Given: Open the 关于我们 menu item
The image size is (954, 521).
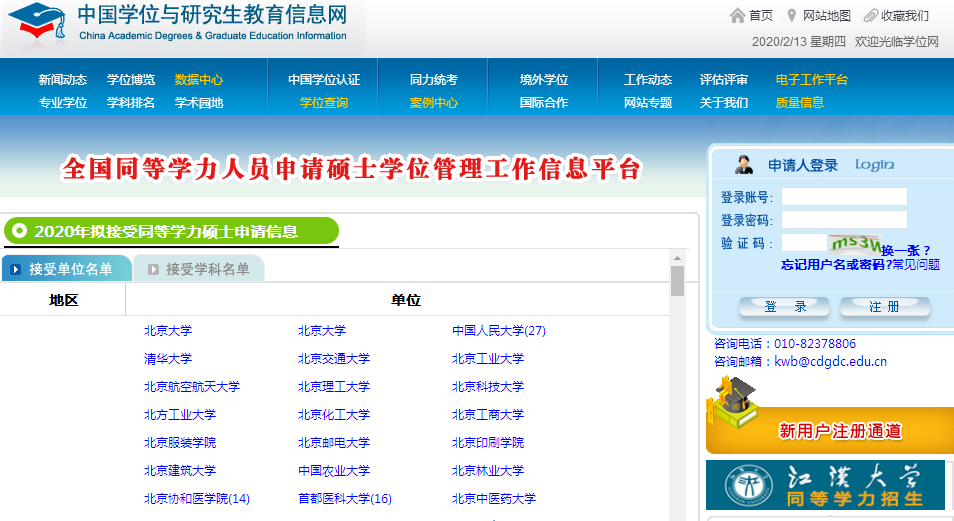Looking at the screenshot, I should [724, 103].
